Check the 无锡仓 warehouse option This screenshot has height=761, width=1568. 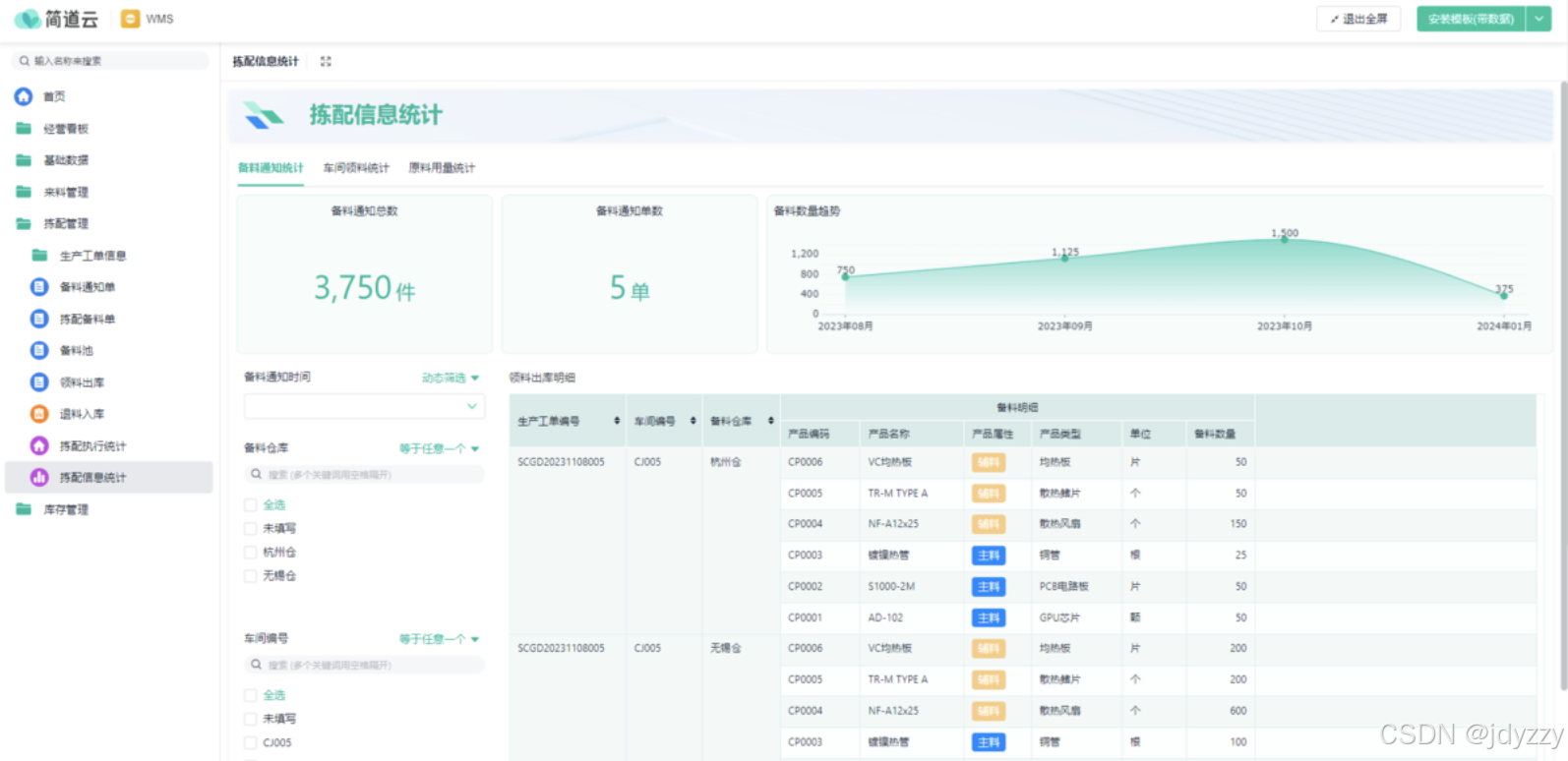pyautogui.click(x=250, y=575)
